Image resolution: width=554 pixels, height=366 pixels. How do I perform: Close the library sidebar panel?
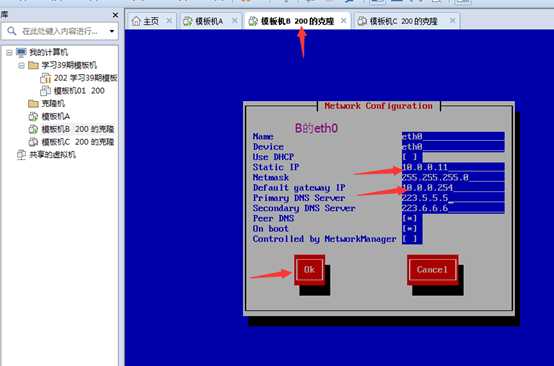(x=115, y=15)
